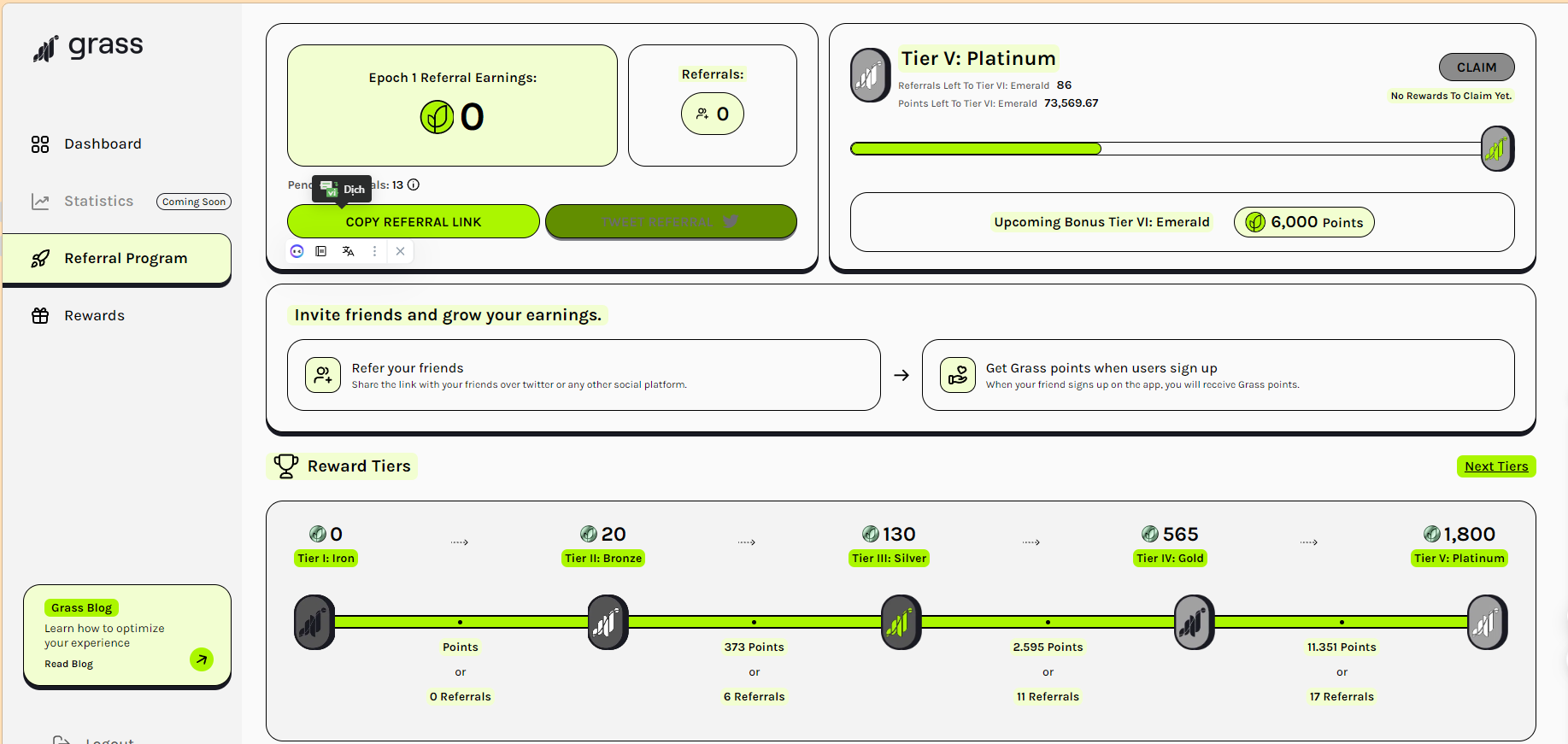The width and height of the screenshot is (1568, 744).
Task: Click the 17 Referrals text
Action: pyautogui.click(x=1342, y=697)
